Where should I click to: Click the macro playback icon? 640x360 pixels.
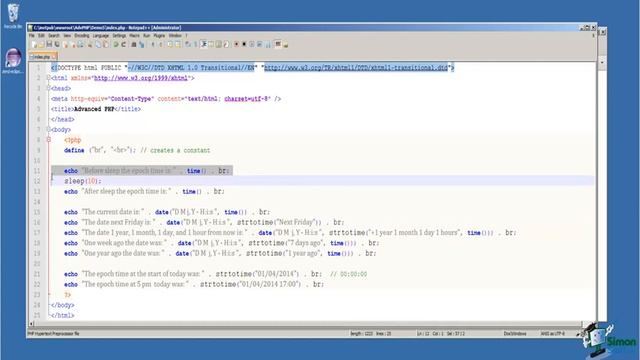click(251, 44)
